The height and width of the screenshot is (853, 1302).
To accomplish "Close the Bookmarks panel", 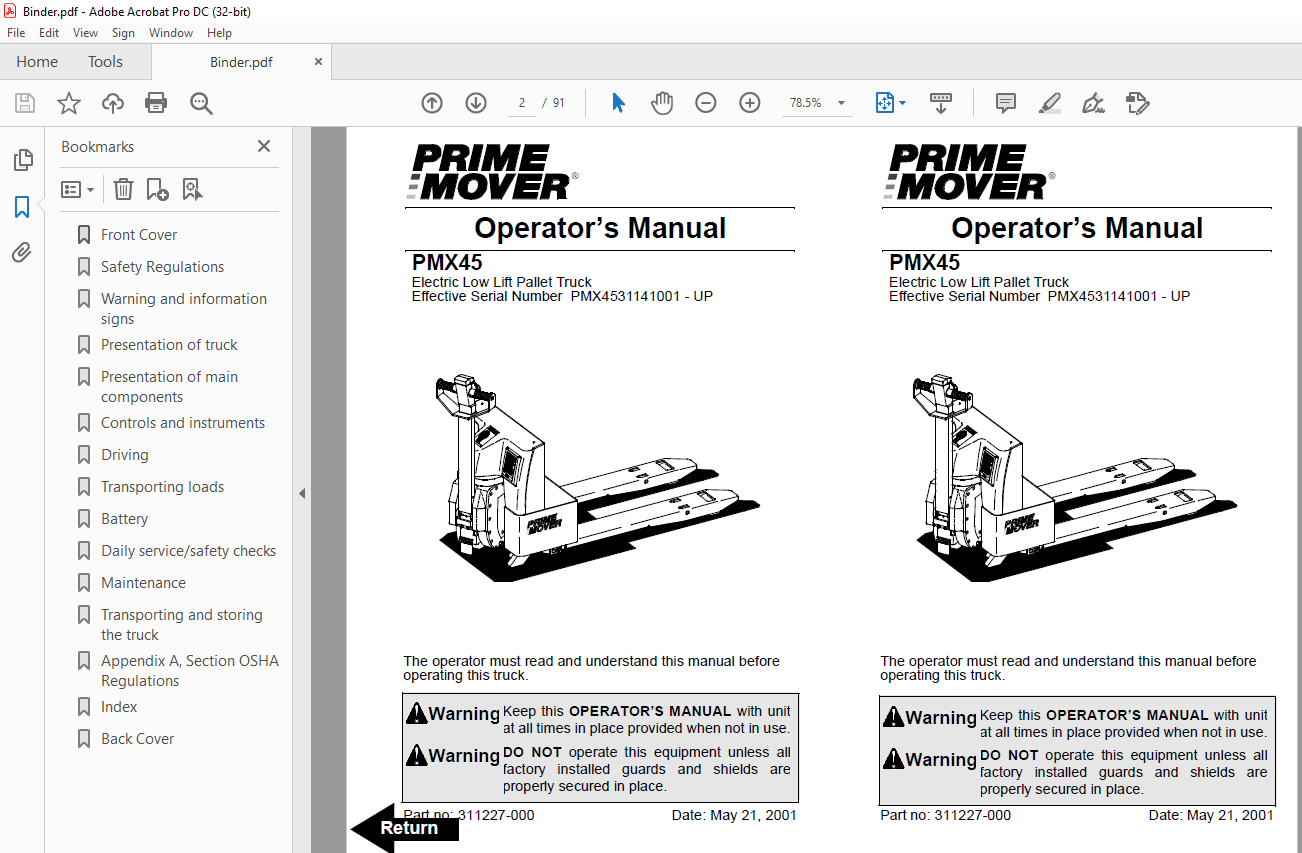I will click(x=264, y=146).
